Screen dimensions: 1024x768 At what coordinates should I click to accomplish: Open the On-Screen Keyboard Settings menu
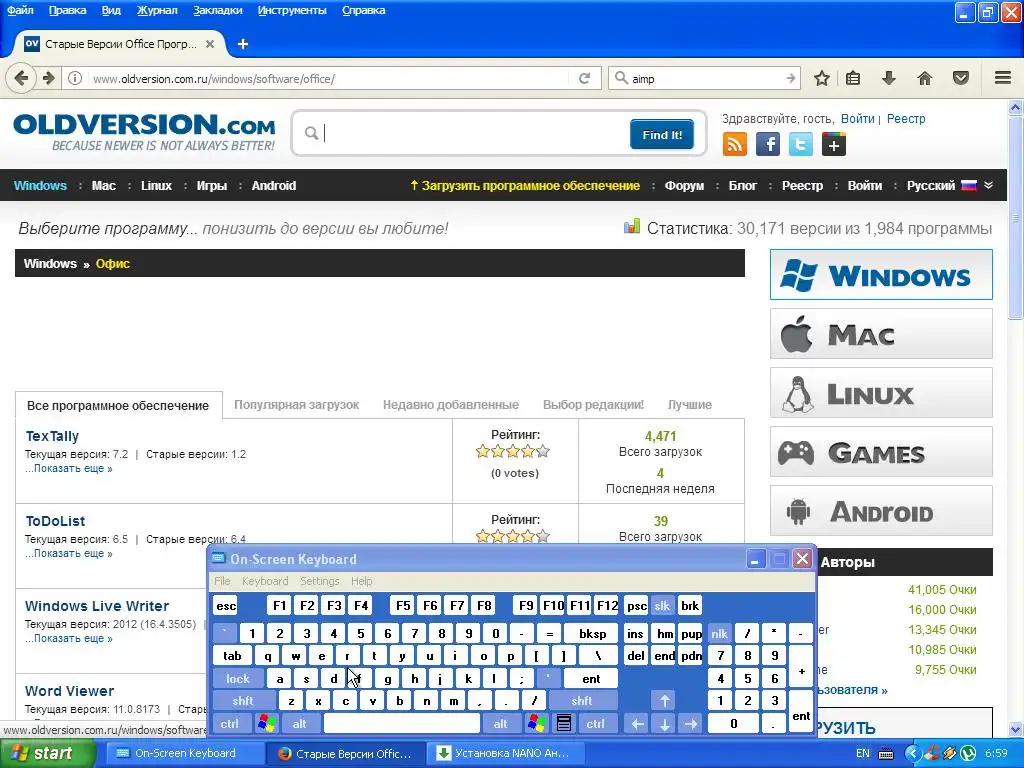coord(319,581)
